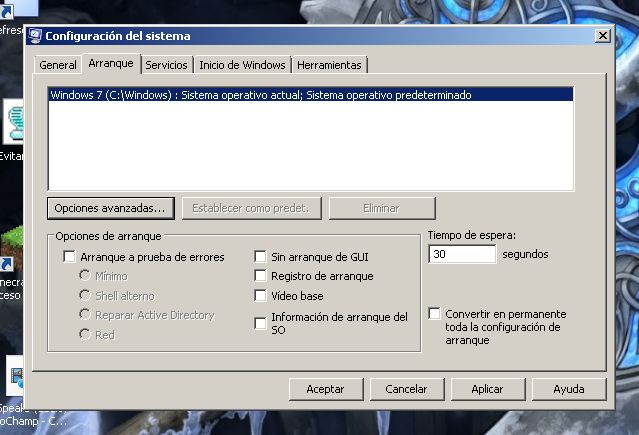Click the Establecer como predet. button
Viewport: 639px width, 435px height.
[251, 208]
